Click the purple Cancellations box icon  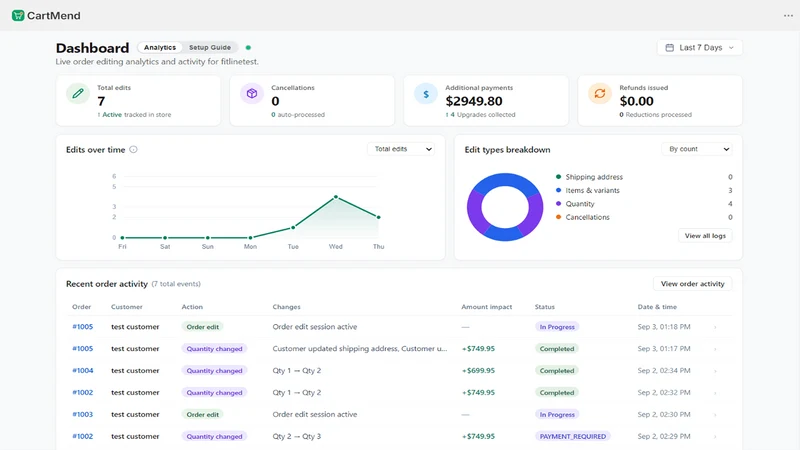[x=252, y=94]
